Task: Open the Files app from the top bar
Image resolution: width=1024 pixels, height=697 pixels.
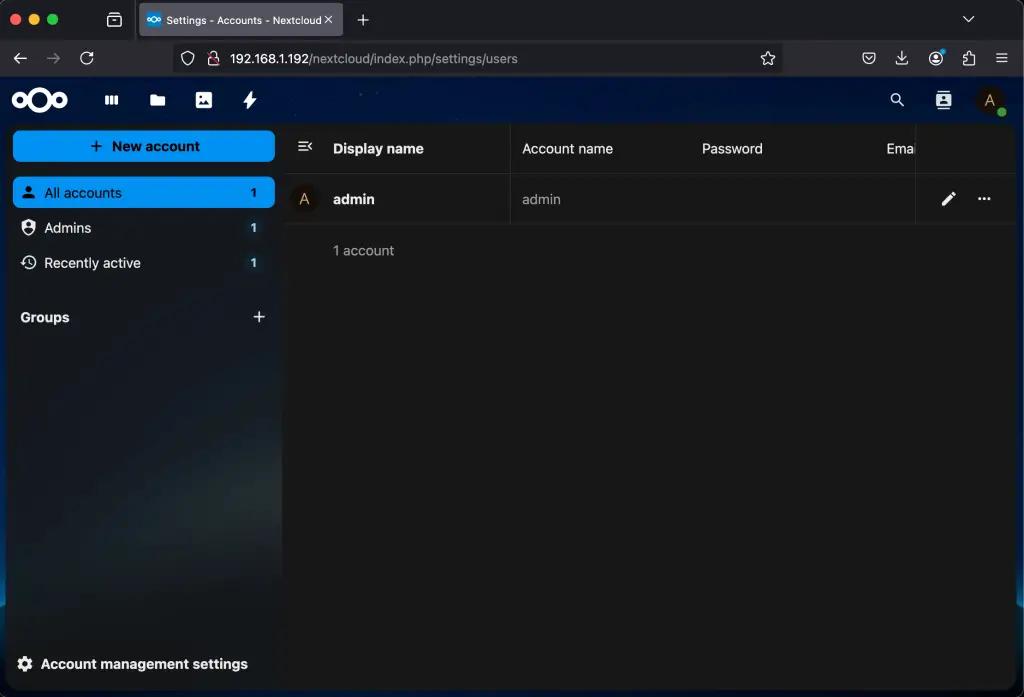Action: (157, 100)
